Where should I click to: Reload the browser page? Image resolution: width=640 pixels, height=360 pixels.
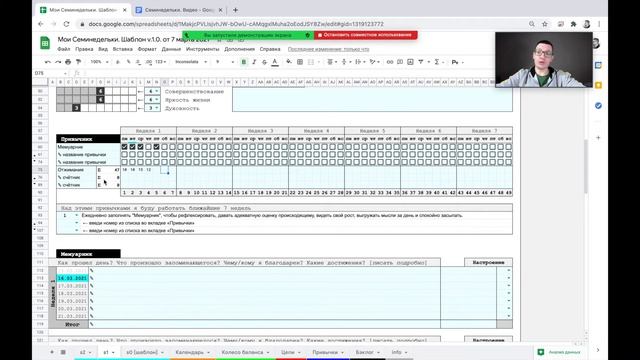67,24
